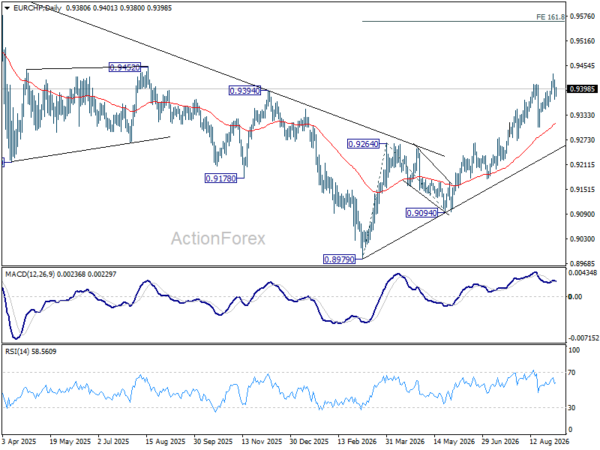
Task: Click the RSI(14) indicator label
Action: 17,351
